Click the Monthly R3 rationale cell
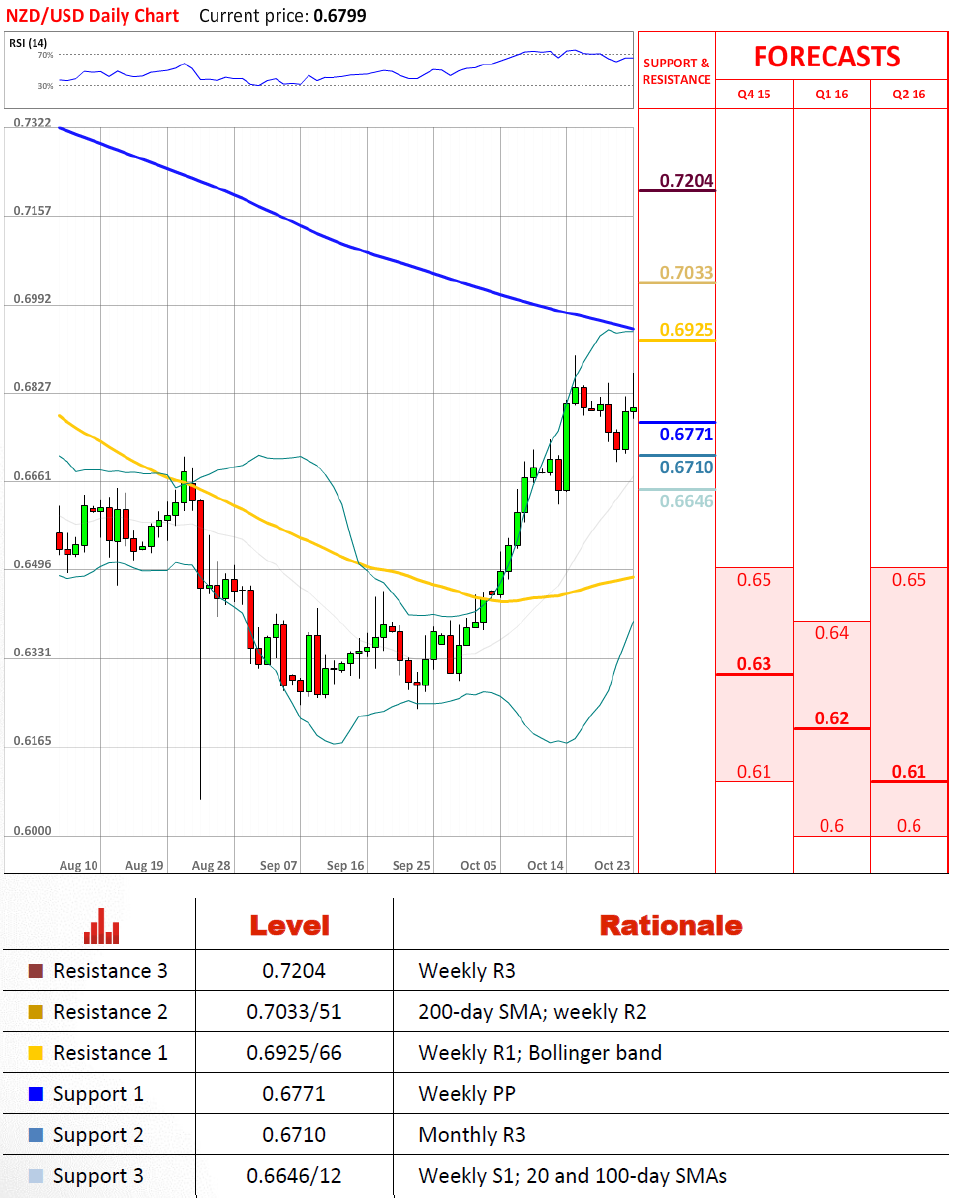The height and width of the screenshot is (1198, 961). click(x=472, y=1135)
